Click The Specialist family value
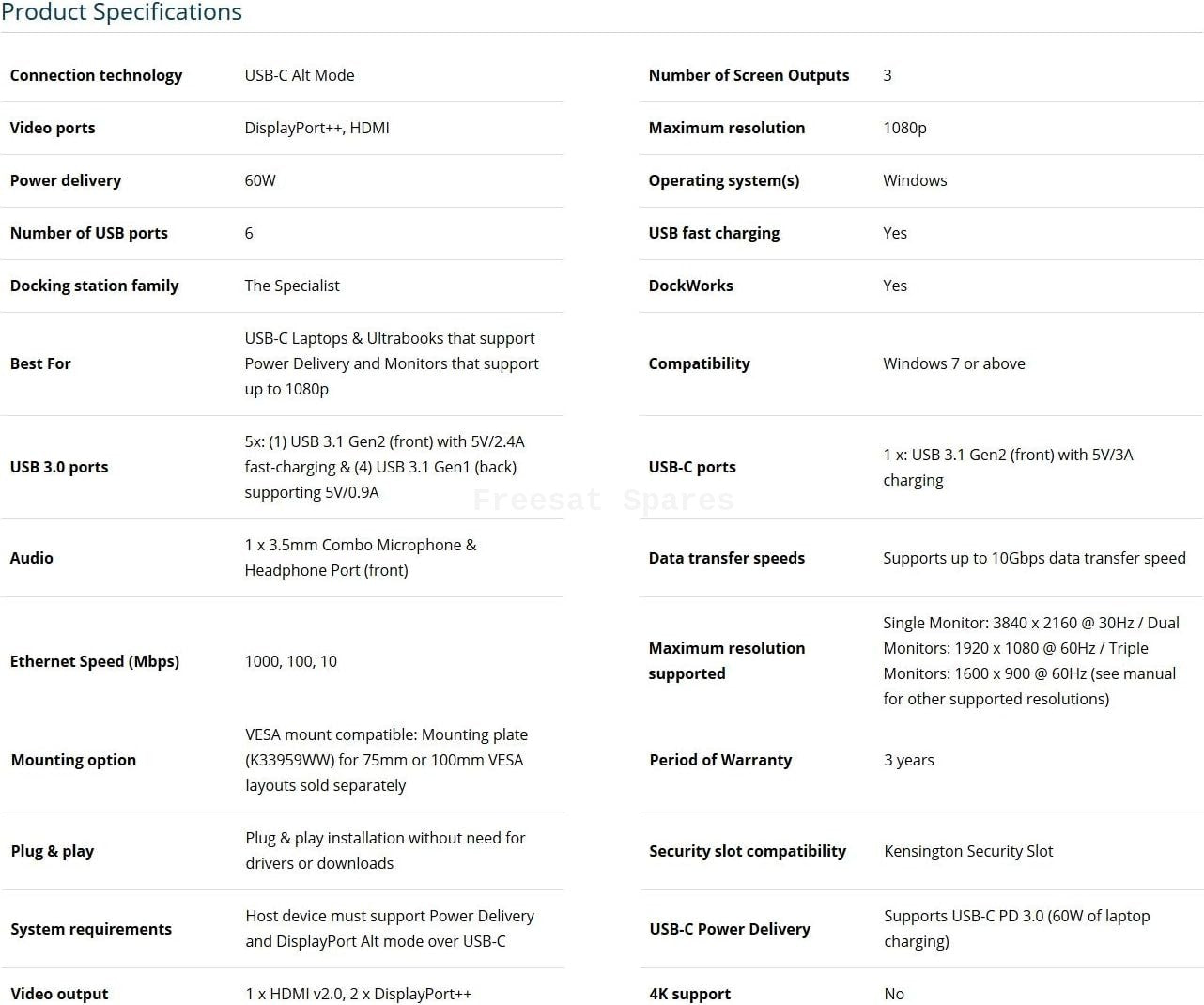Image resolution: width=1204 pixels, height=1005 pixels. coord(292,286)
